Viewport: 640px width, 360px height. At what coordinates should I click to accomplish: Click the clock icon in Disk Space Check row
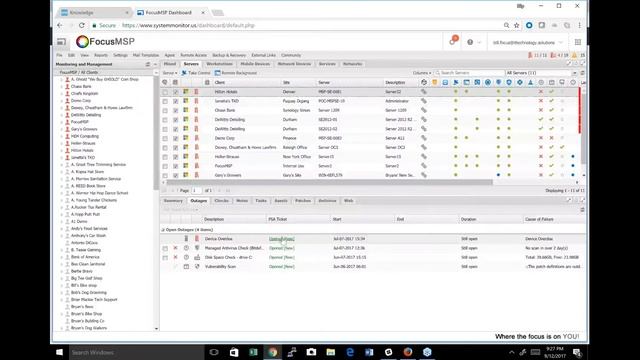(186, 257)
